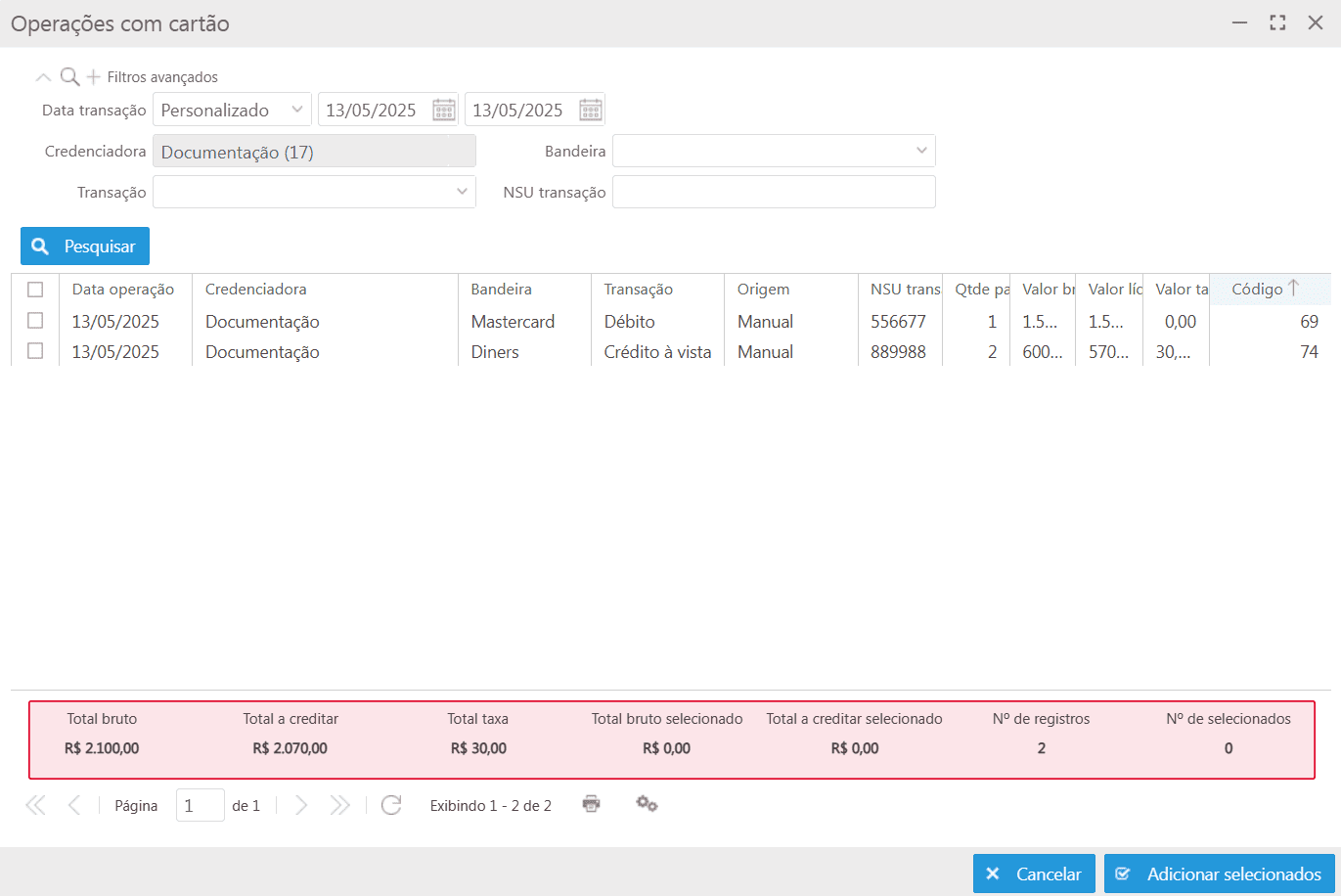Click the magnifier icon beside Filtros avançados
The image size is (1341, 896).
[x=69, y=76]
